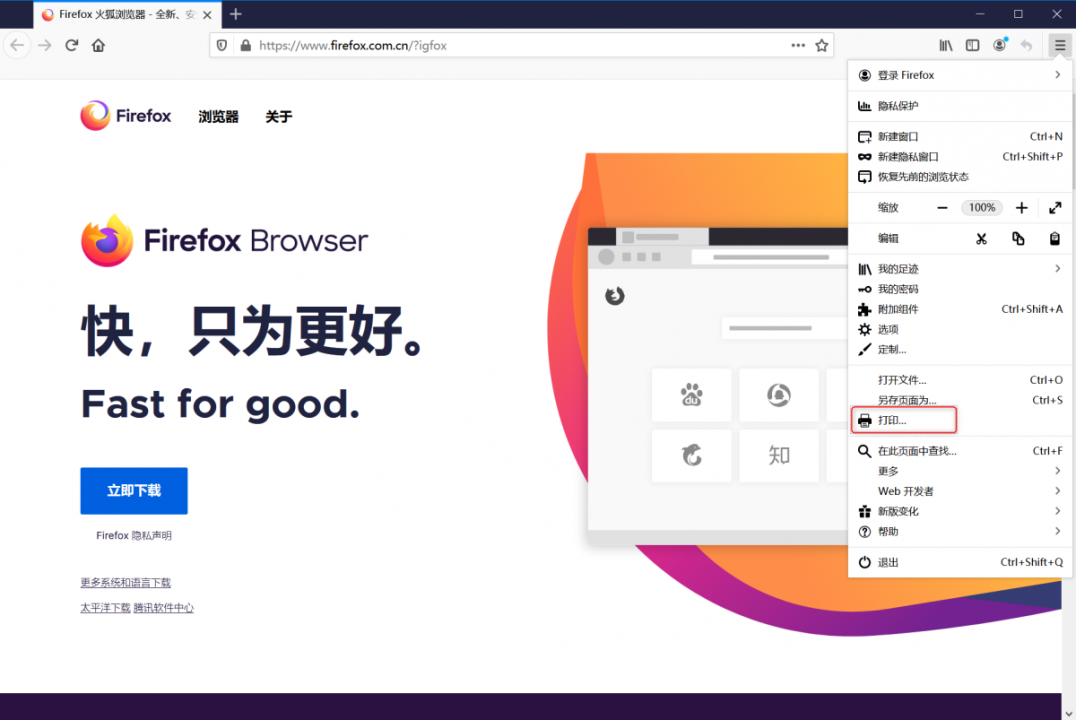Expand 更多 submenu

click(960, 471)
